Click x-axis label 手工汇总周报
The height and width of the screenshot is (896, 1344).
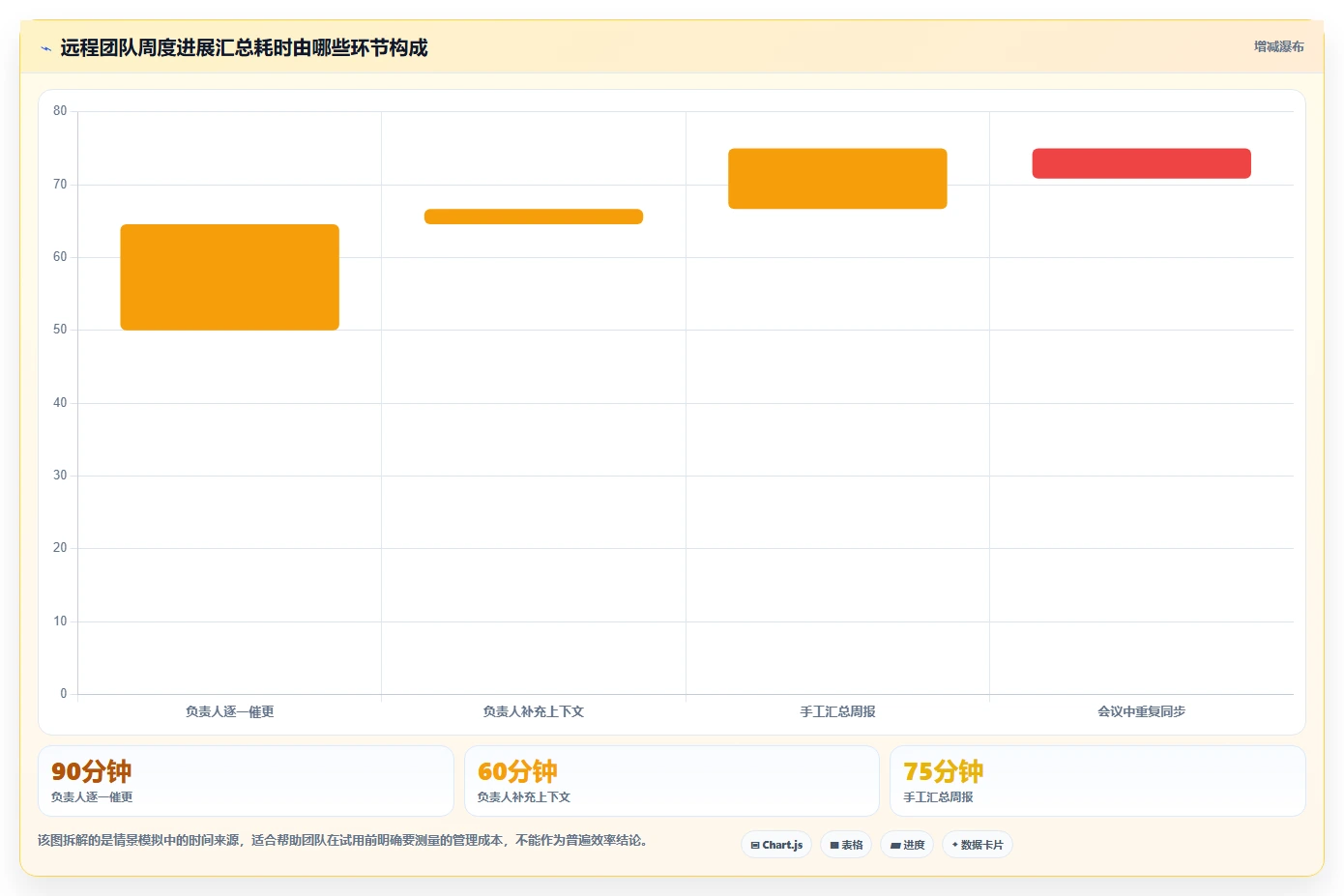pyautogui.click(x=837, y=711)
